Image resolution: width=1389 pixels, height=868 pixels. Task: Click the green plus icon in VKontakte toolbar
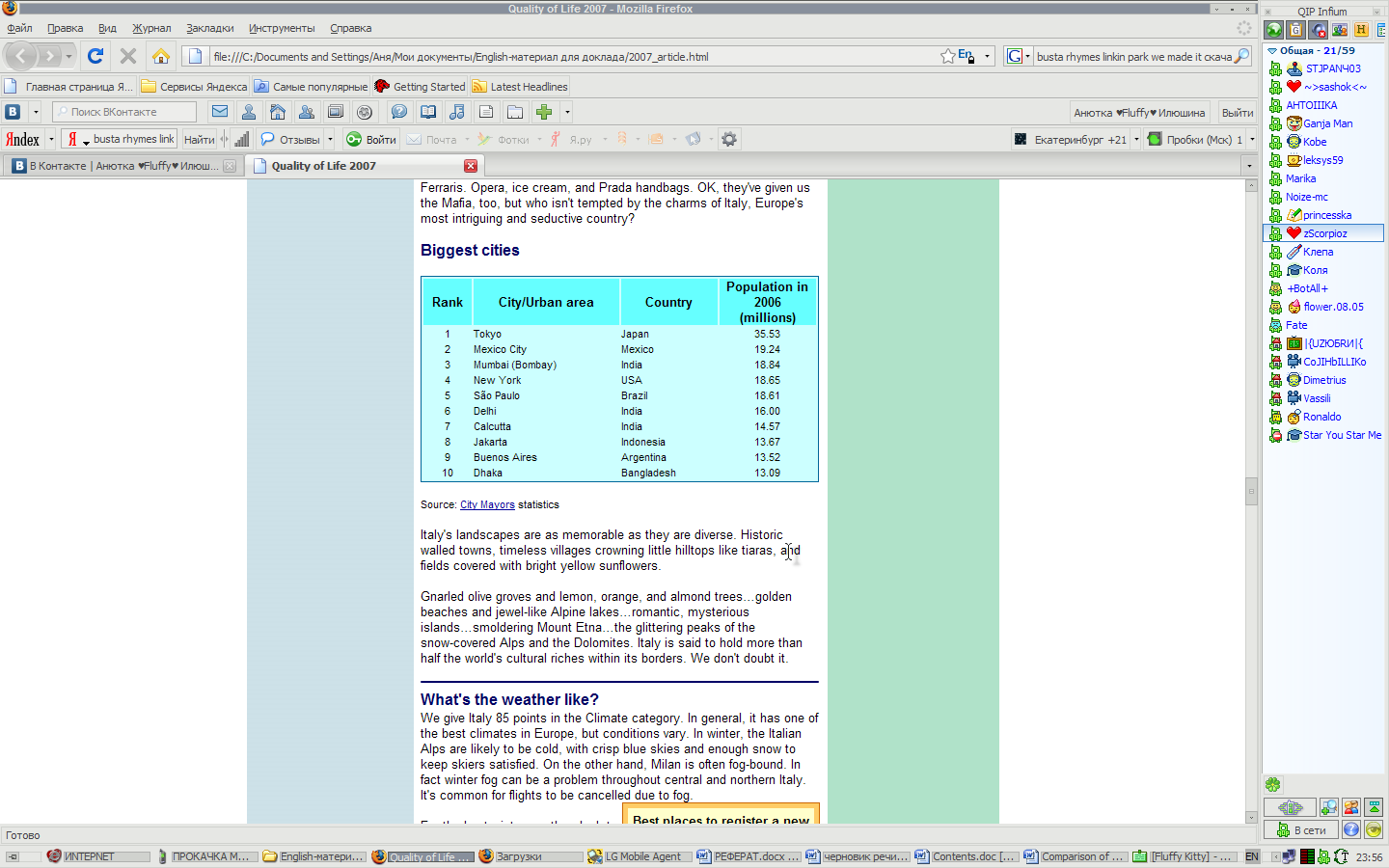pos(544,112)
